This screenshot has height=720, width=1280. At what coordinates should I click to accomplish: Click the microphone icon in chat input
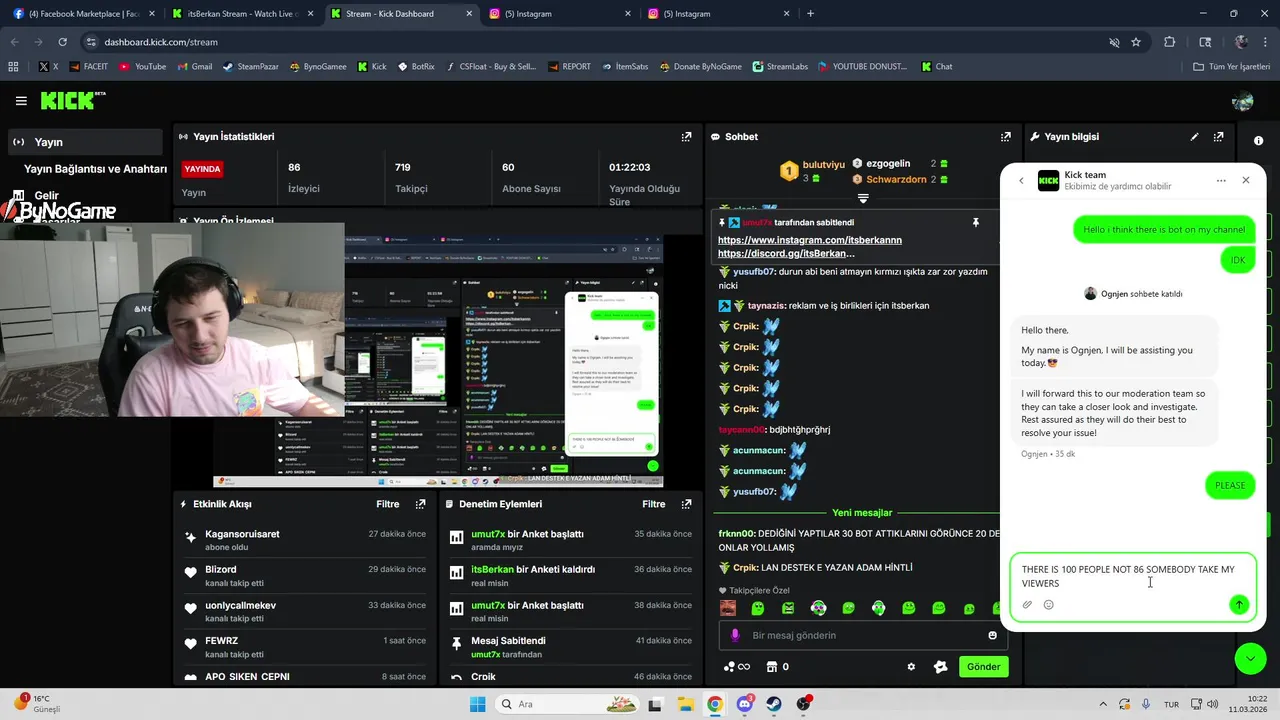point(735,635)
